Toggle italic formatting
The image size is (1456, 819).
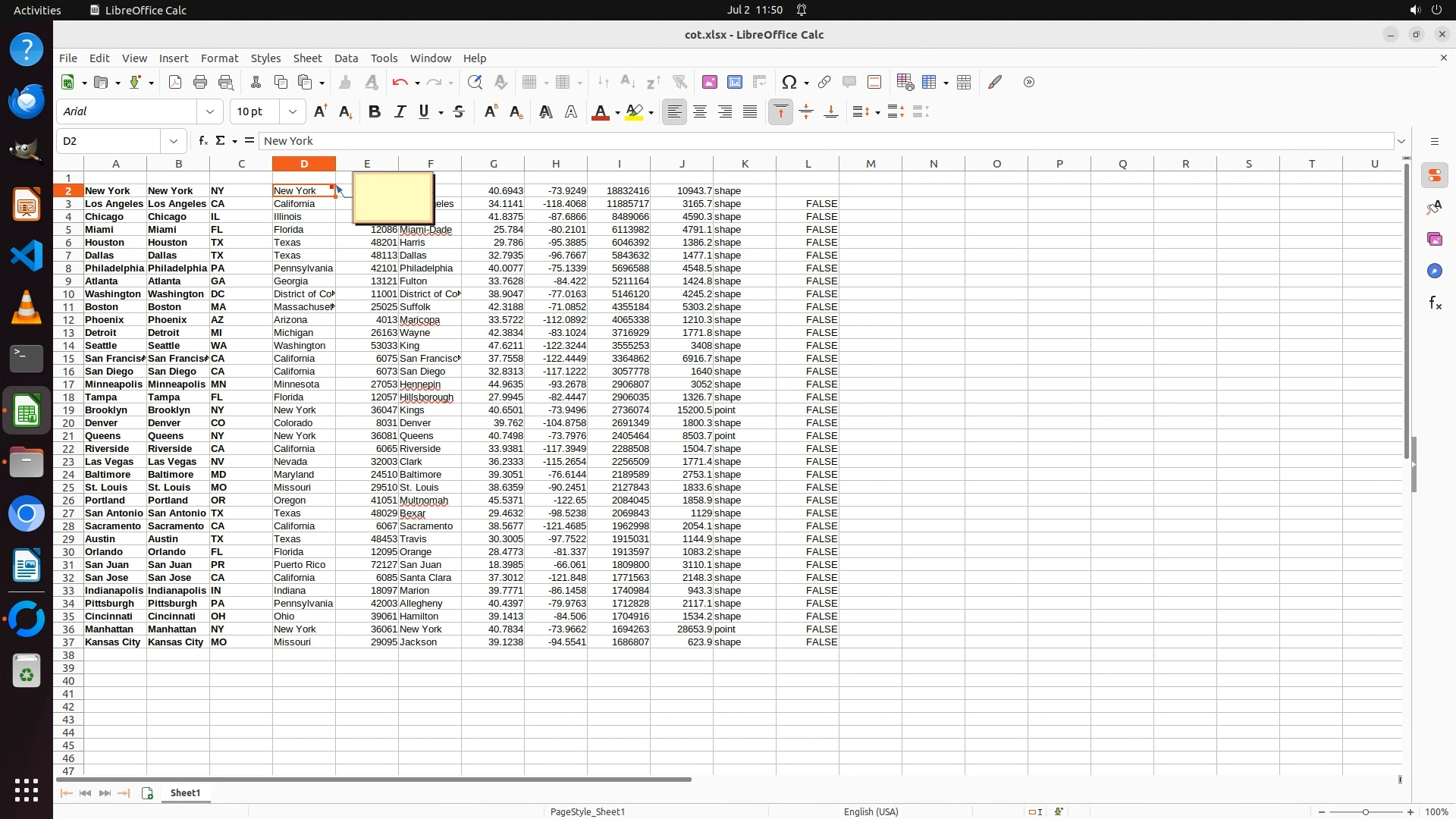coord(400,112)
